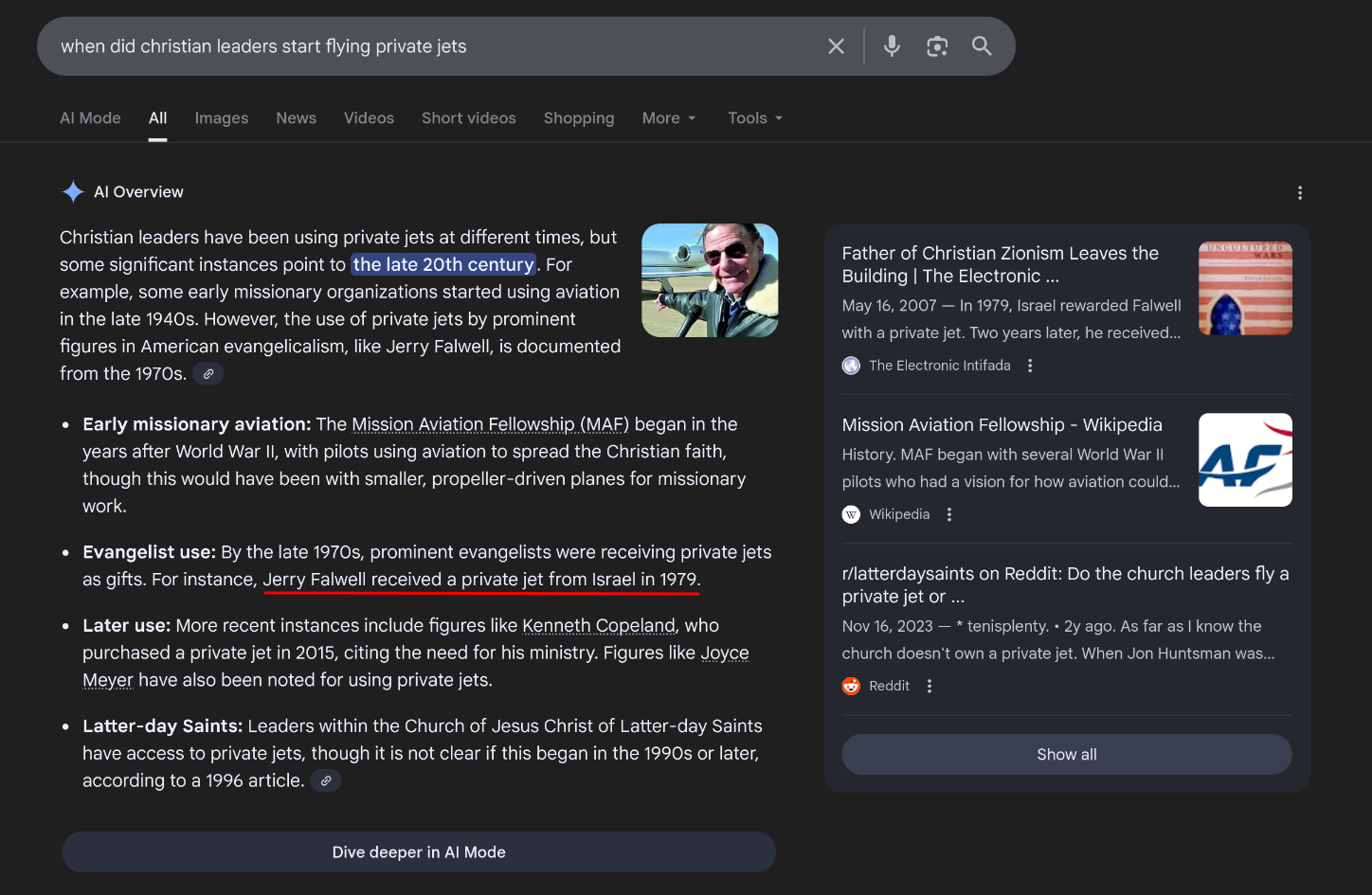Start voice search with the microphone icon
Image resolution: width=1372 pixels, height=895 pixels.
click(x=892, y=46)
